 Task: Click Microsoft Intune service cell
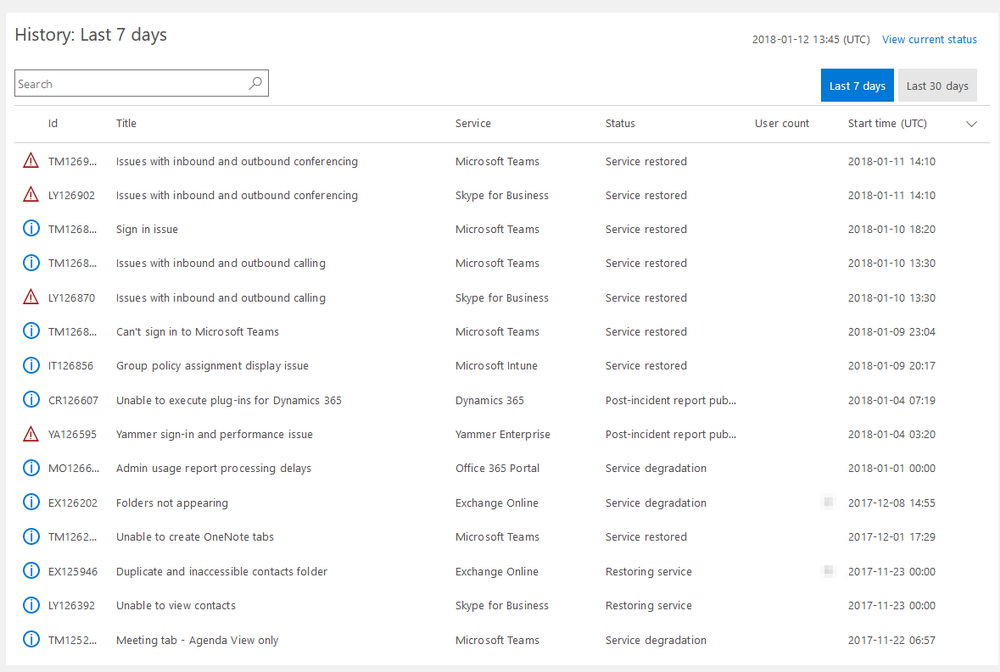coord(496,365)
